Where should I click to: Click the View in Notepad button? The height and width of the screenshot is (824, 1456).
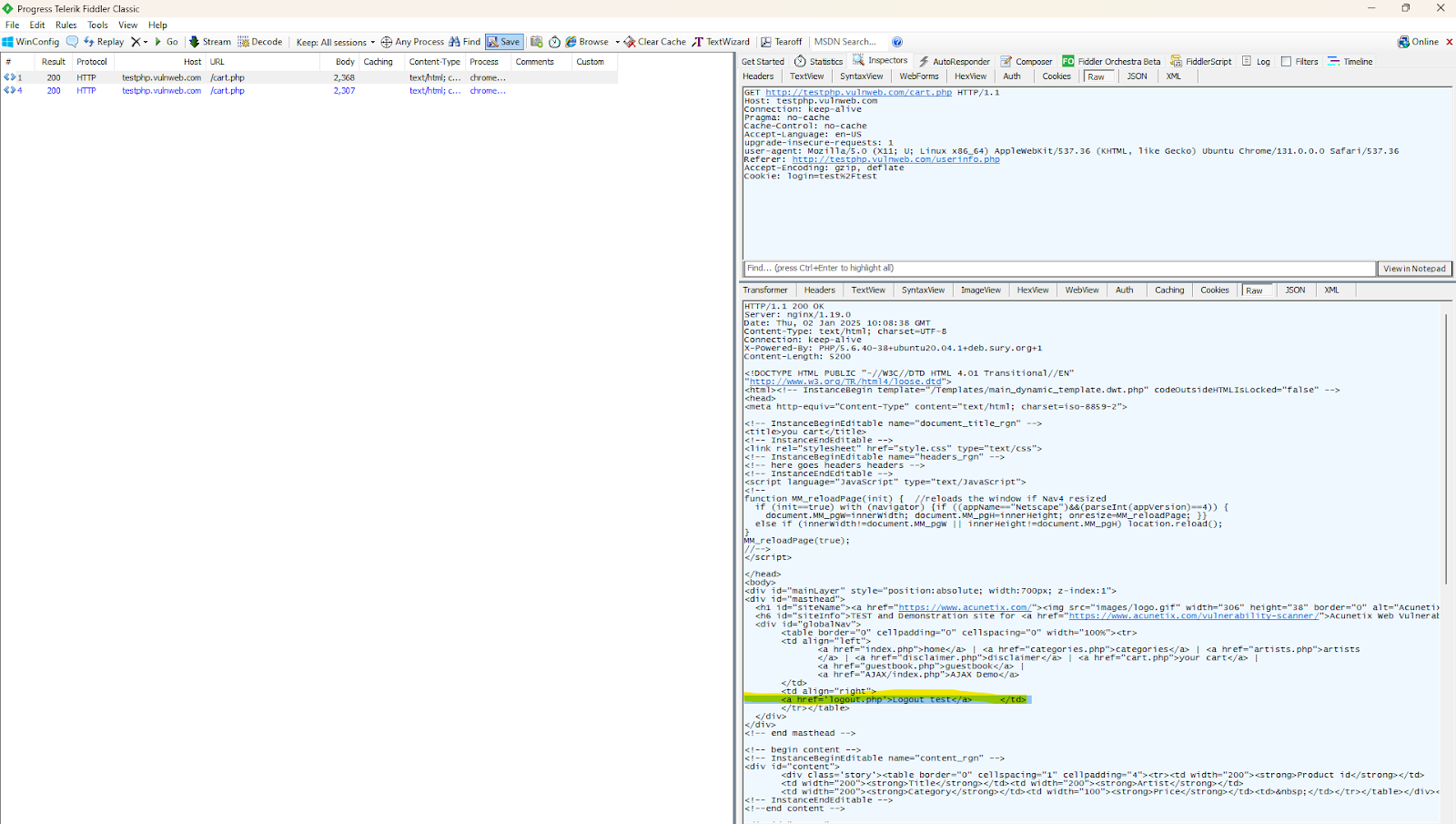tap(1414, 269)
